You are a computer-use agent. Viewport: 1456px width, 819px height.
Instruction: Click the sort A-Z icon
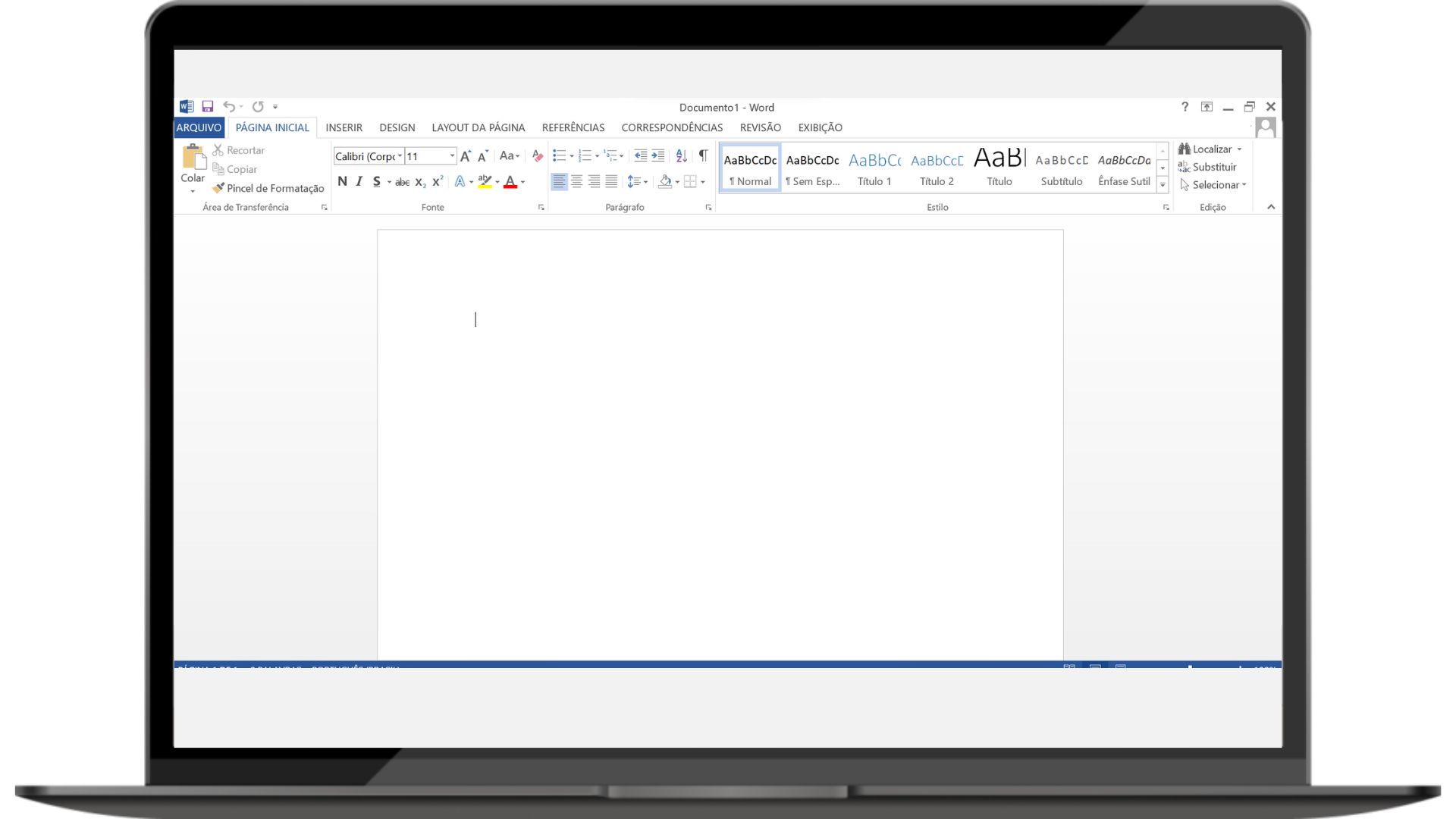pyautogui.click(x=681, y=156)
